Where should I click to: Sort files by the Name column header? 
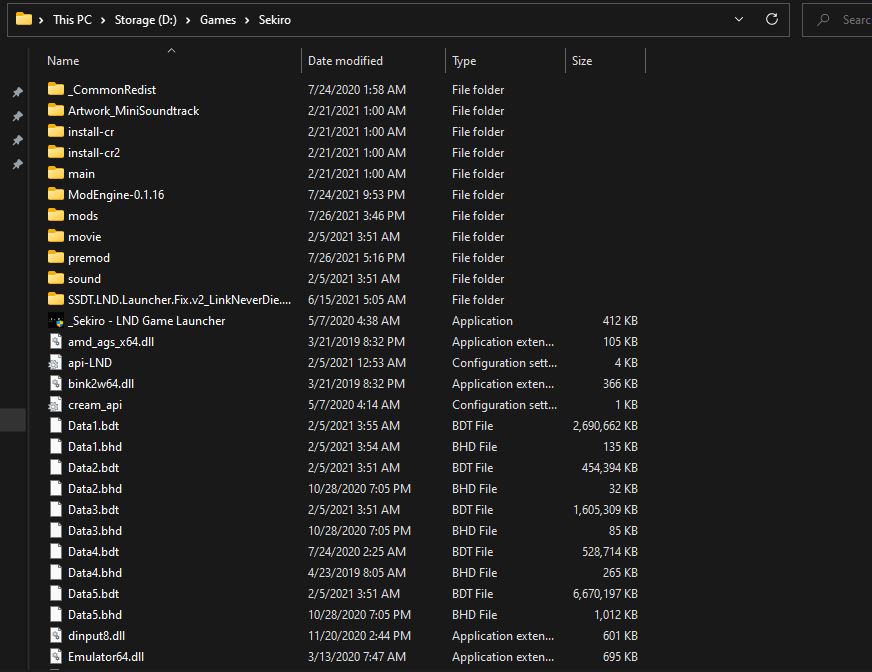tap(64, 61)
